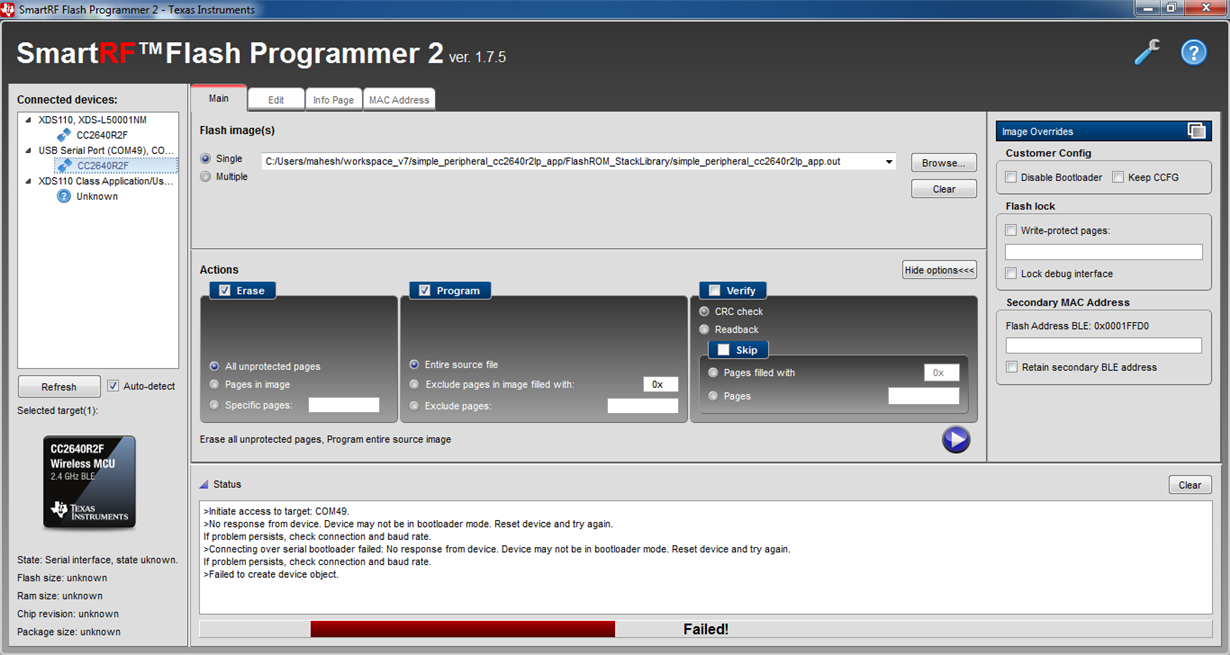Click the red Failed! progress bar

(463, 629)
